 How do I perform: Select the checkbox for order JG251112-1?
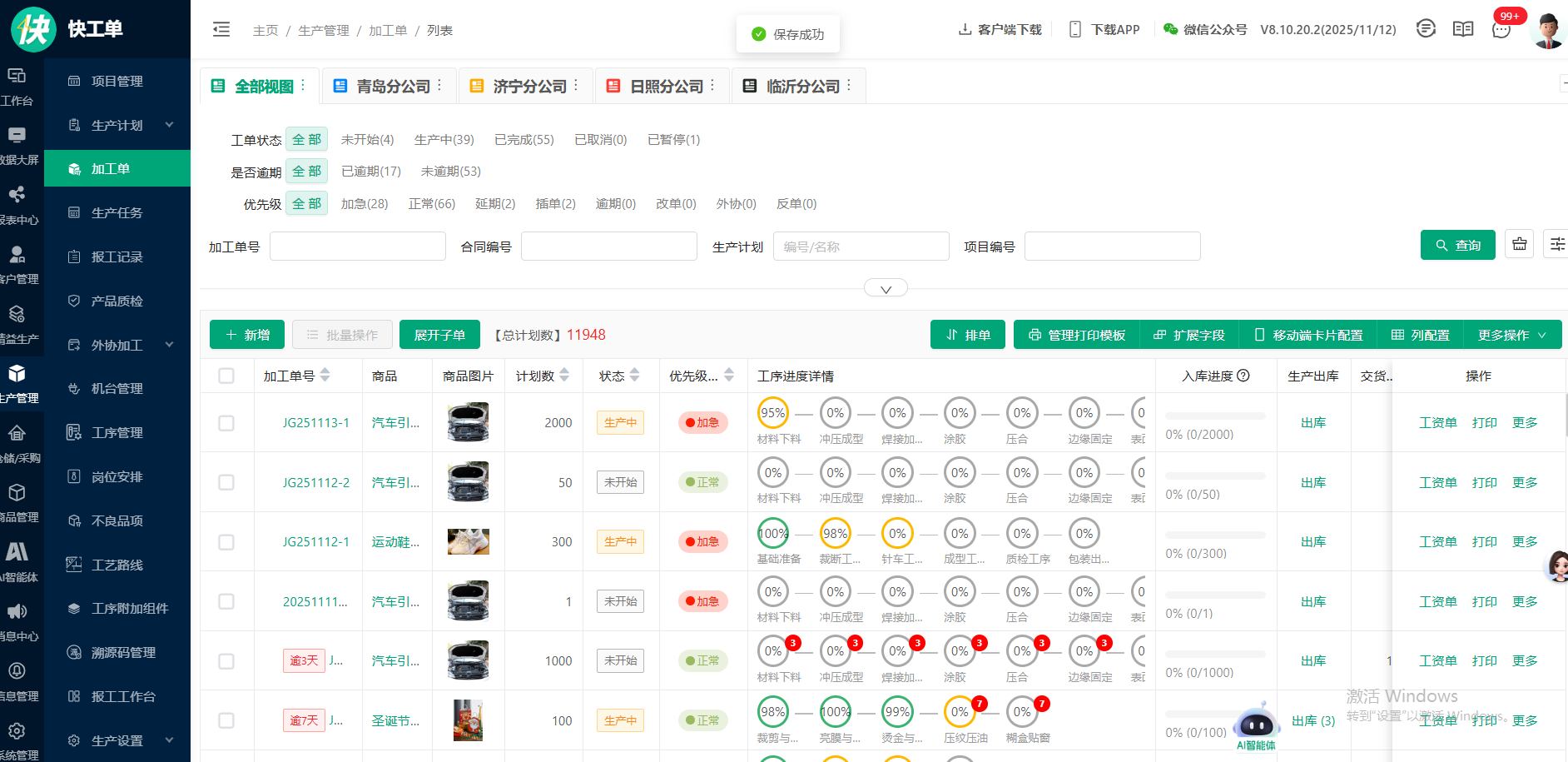pyautogui.click(x=226, y=542)
